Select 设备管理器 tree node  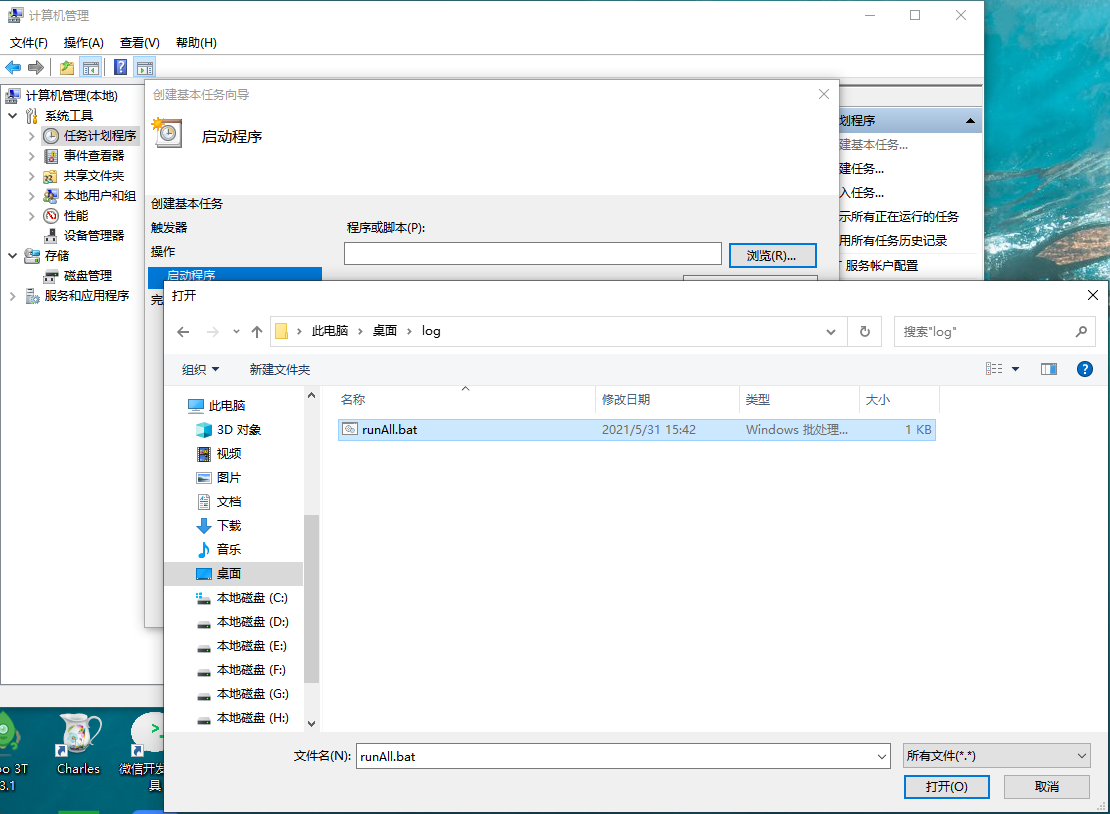tap(93, 236)
